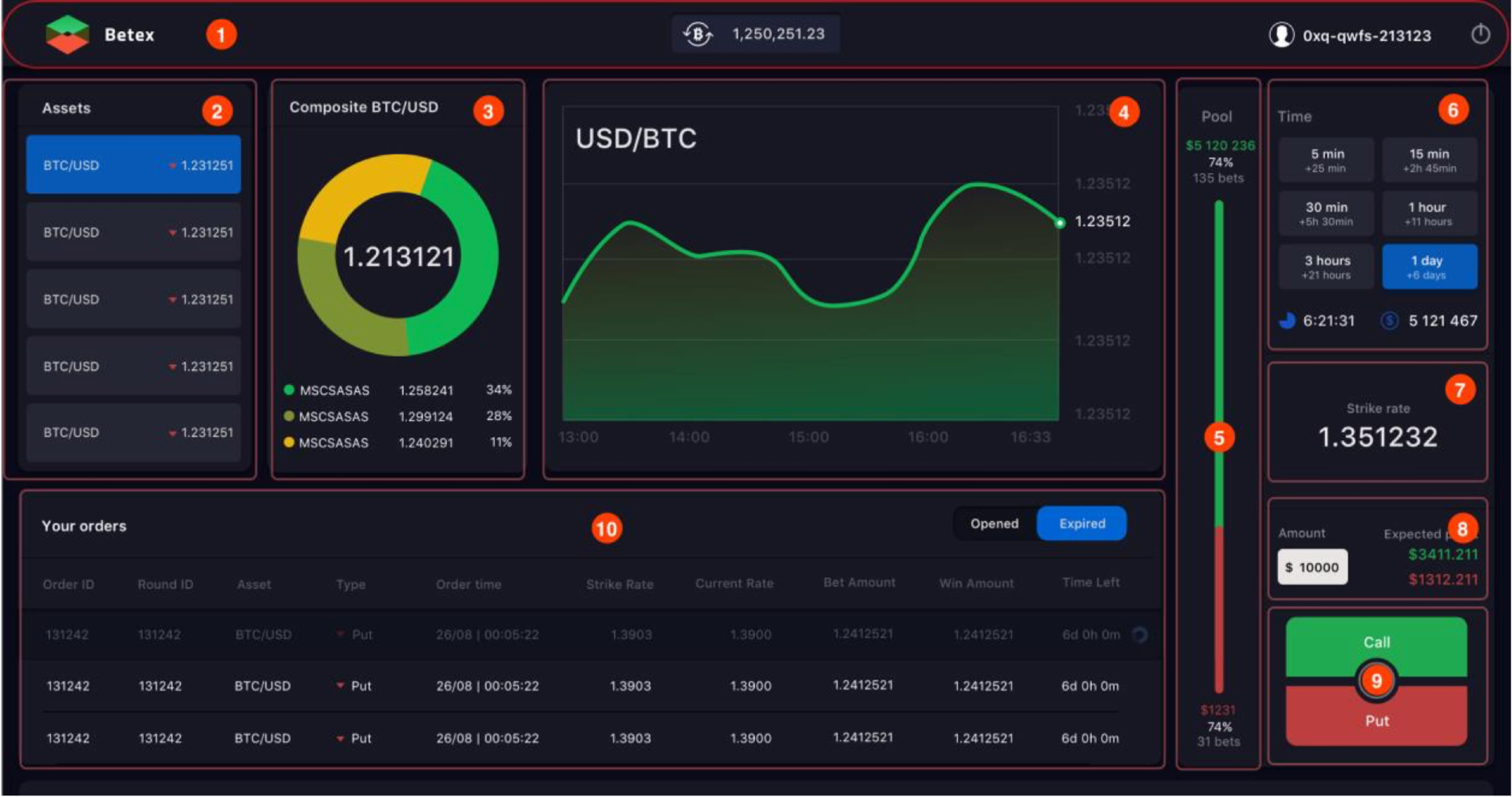Screen dimensions: 1512x797
Task: Click the $ 10000 amount field
Action: (1312, 567)
